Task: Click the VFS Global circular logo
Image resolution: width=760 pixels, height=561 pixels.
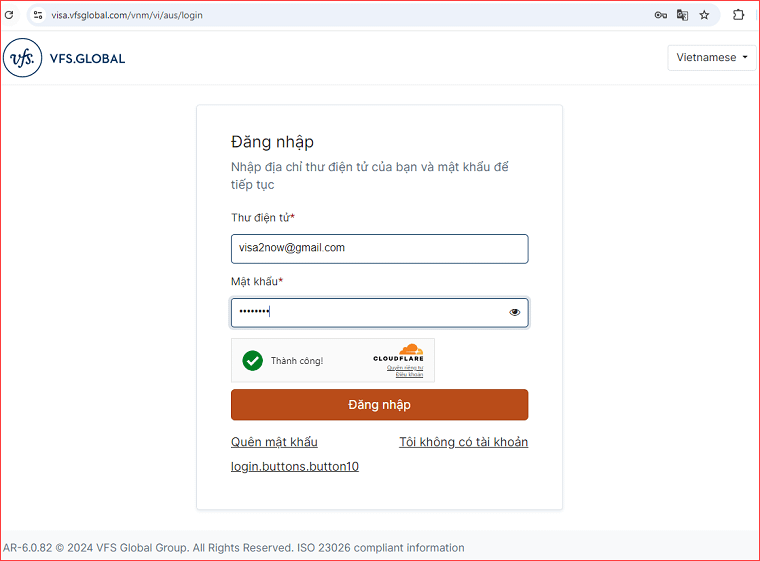Action: click(x=21, y=58)
